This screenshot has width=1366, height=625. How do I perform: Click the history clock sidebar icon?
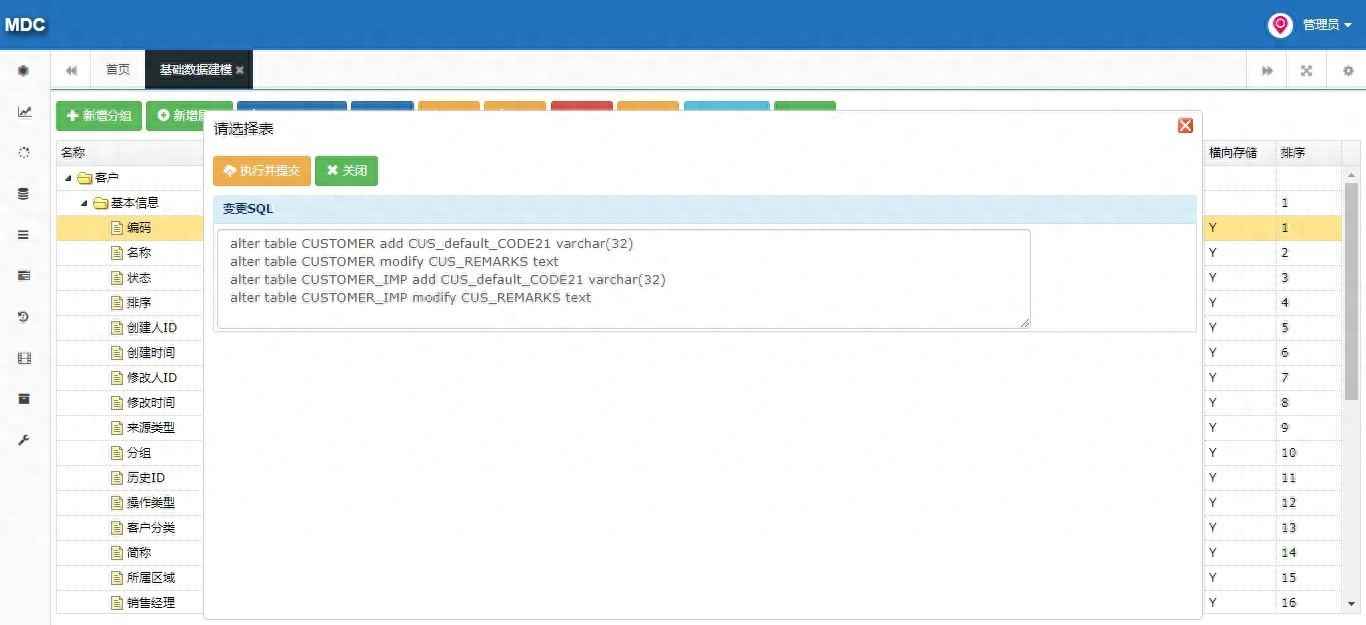click(x=24, y=317)
